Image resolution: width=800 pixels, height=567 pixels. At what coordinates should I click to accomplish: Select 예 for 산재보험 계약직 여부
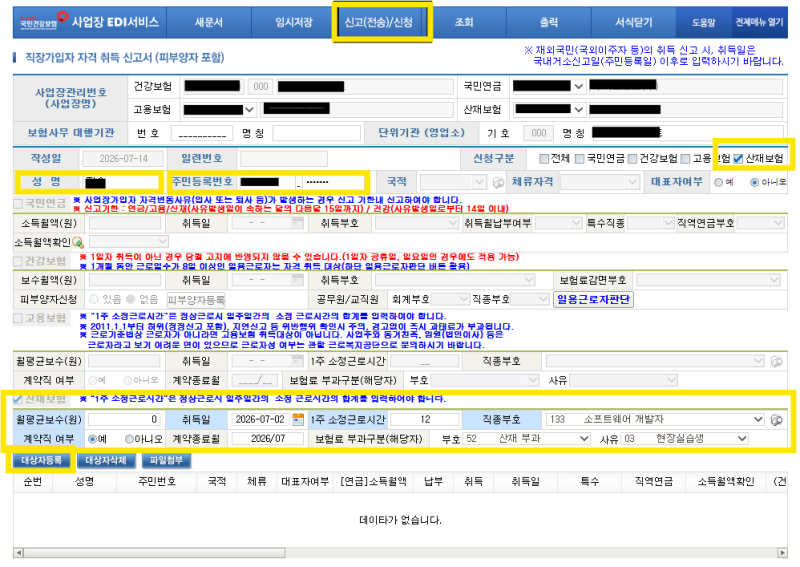(93, 439)
